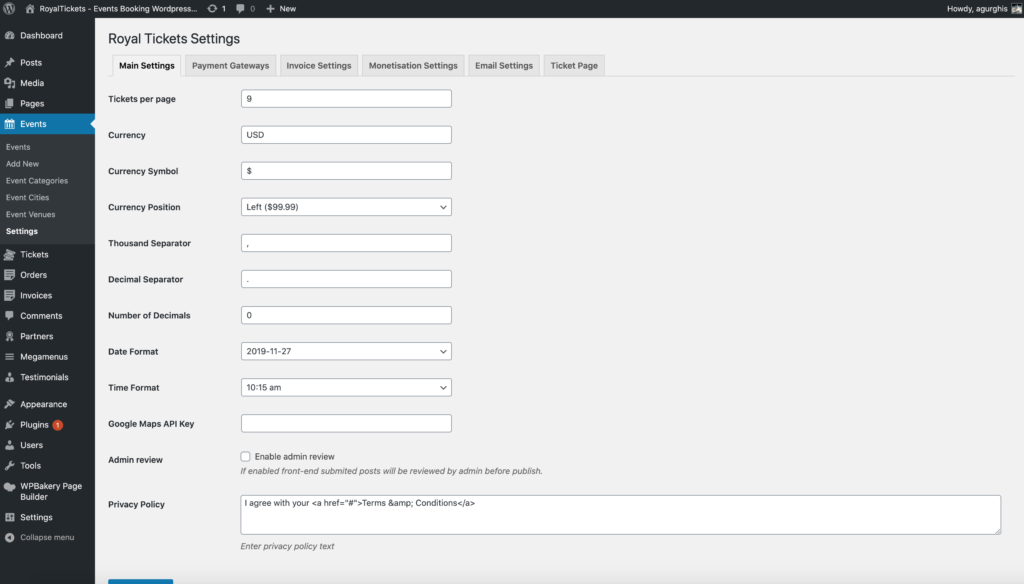Click the Users icon in the sidebar
Screen dimensions: 1024x584
10,445
